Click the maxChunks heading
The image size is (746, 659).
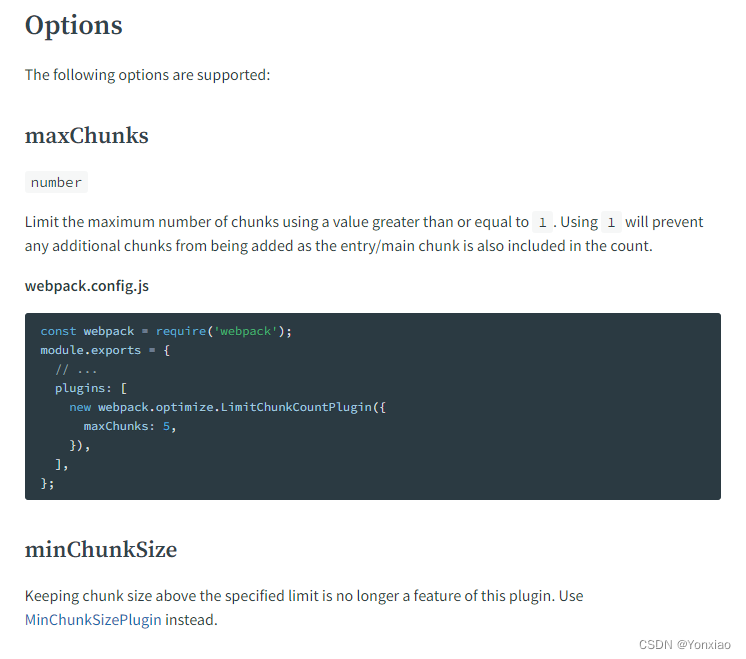(87, 136)
